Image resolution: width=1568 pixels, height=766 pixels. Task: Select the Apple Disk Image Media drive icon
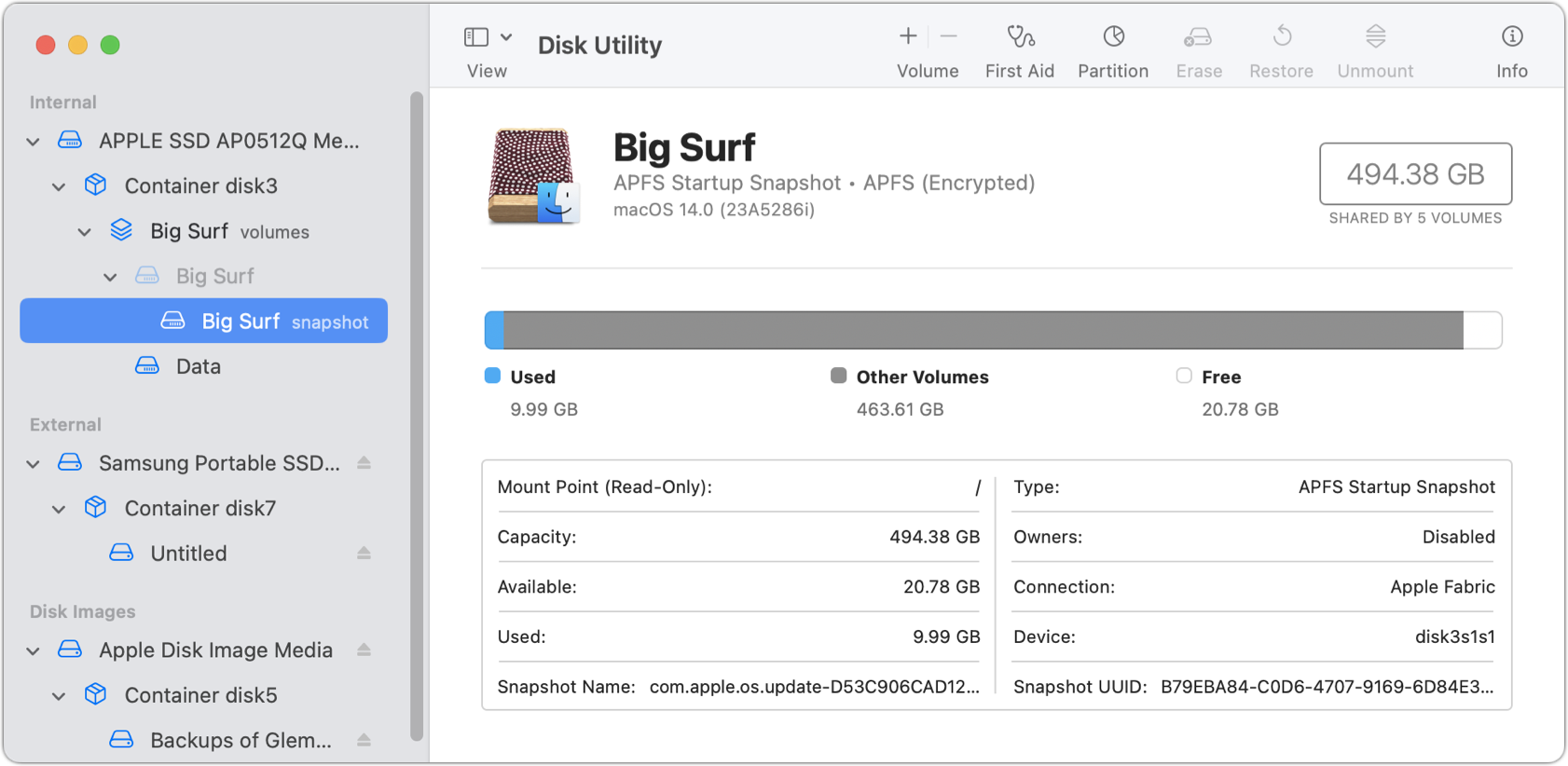coord(70,650)
